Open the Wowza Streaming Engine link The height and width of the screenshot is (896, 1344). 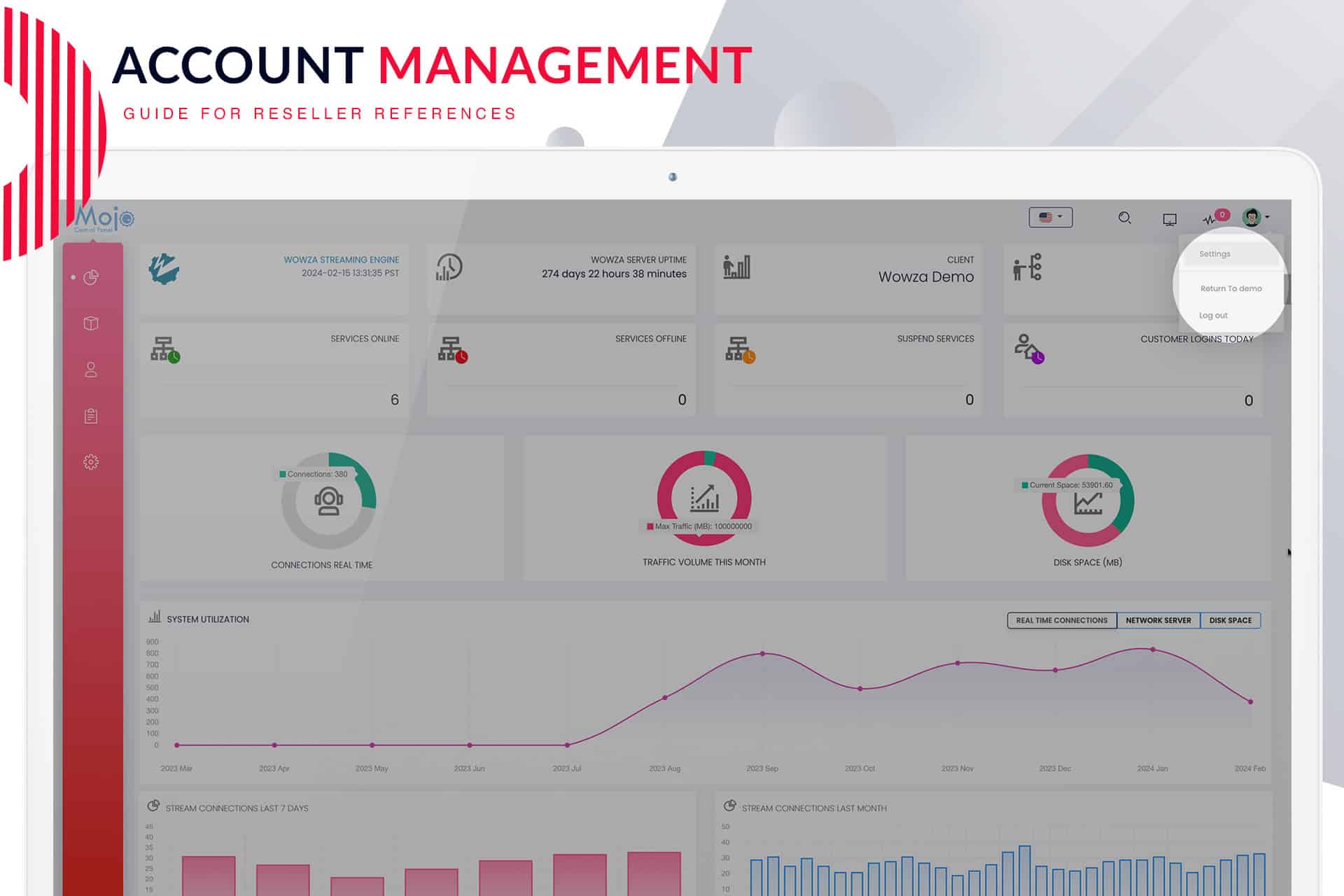pyautogui.click(x=341, y=260)
